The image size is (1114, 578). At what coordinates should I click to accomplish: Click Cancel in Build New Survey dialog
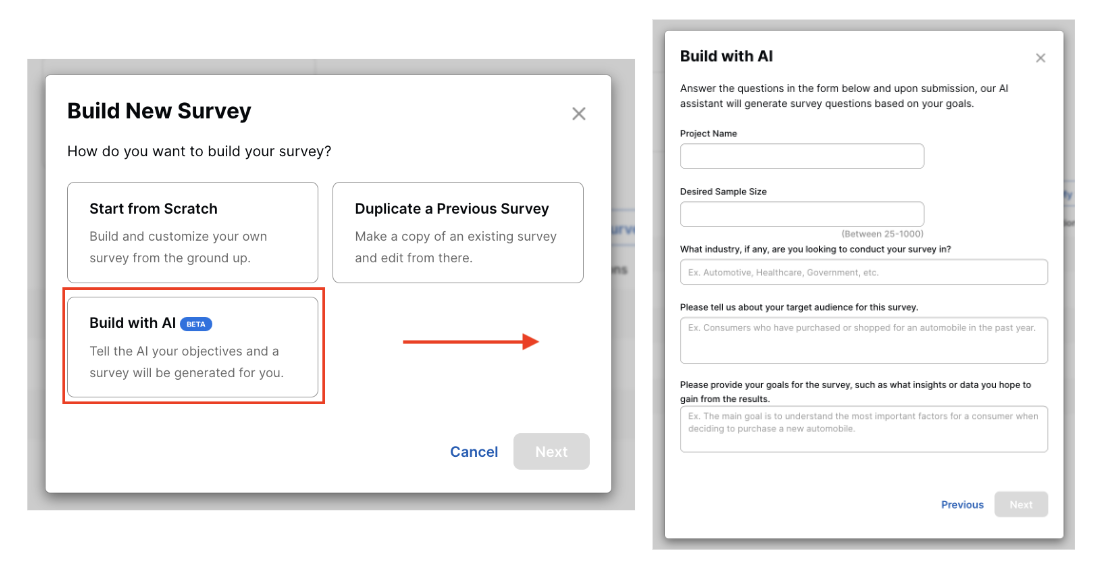474,452
